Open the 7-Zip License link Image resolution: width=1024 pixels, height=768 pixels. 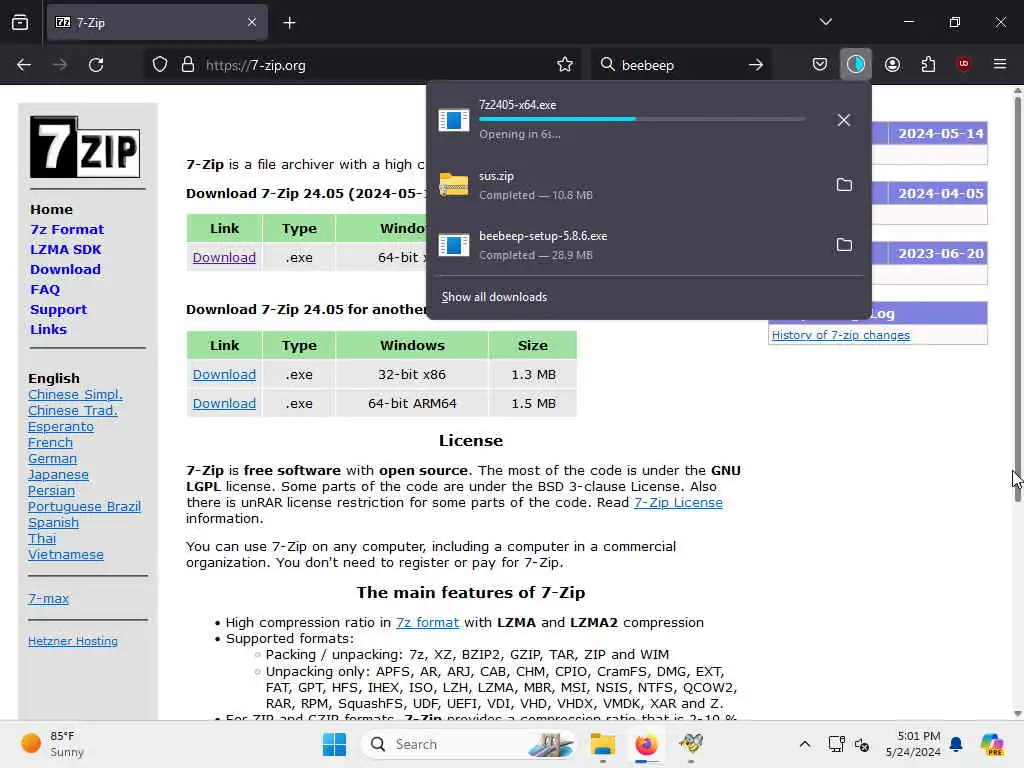[678, 502]
